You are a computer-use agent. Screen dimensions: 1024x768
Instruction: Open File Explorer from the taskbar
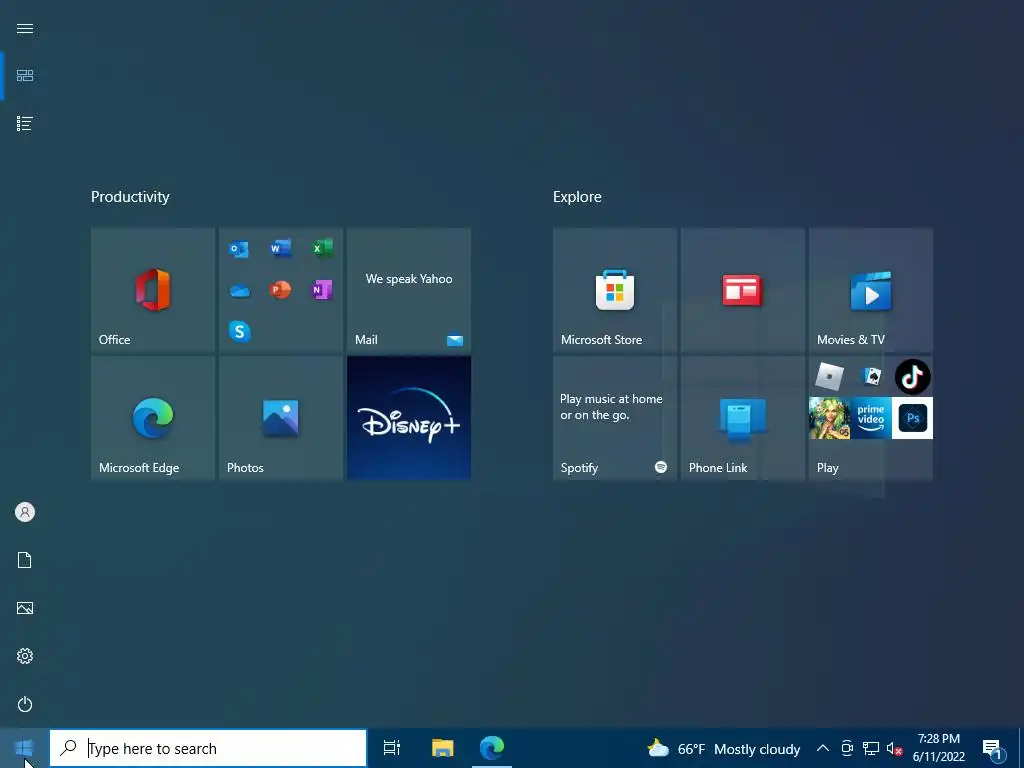click(x=442, y=748)
